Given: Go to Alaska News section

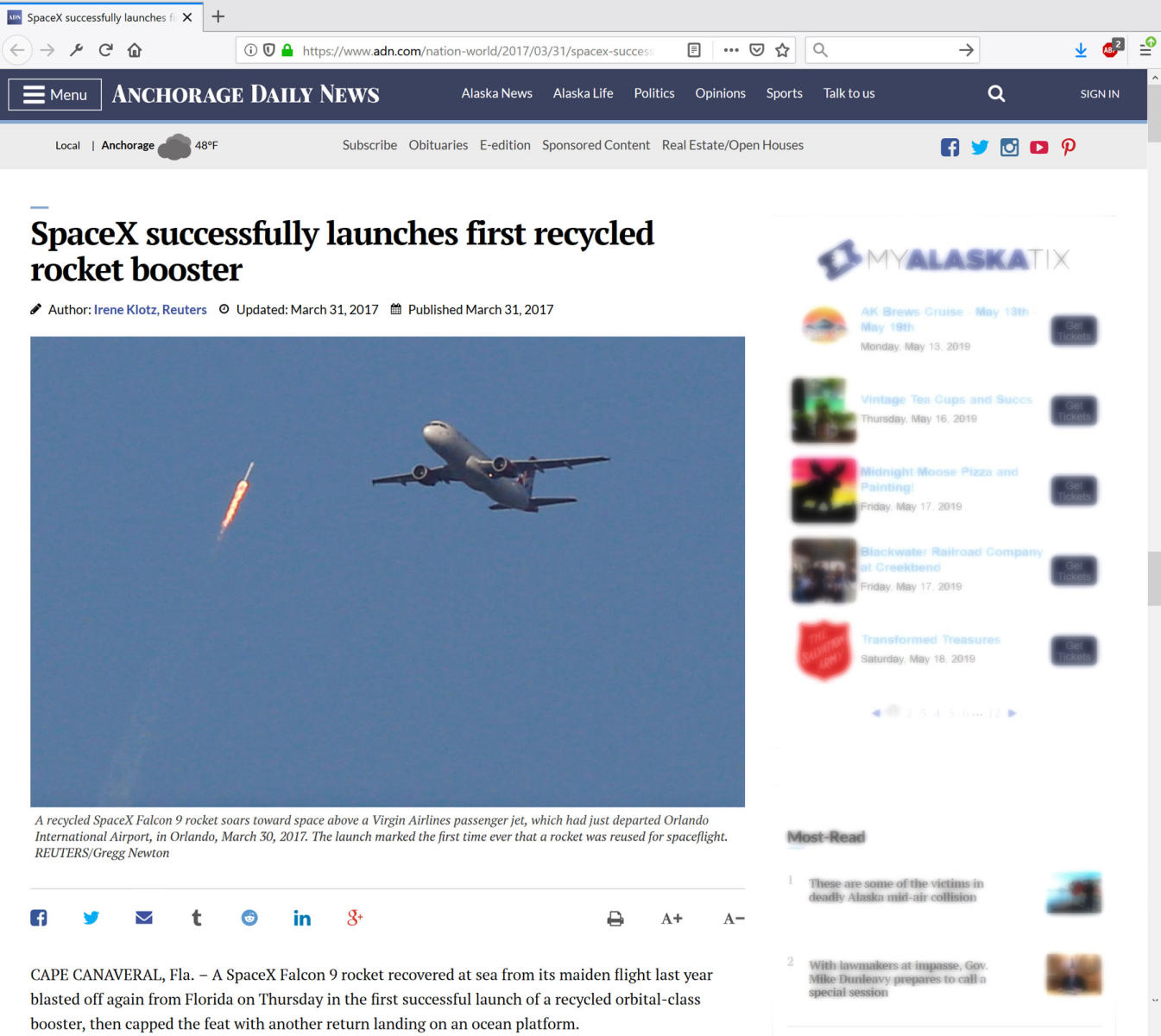Looking at the screenshot, I should 497,93.
